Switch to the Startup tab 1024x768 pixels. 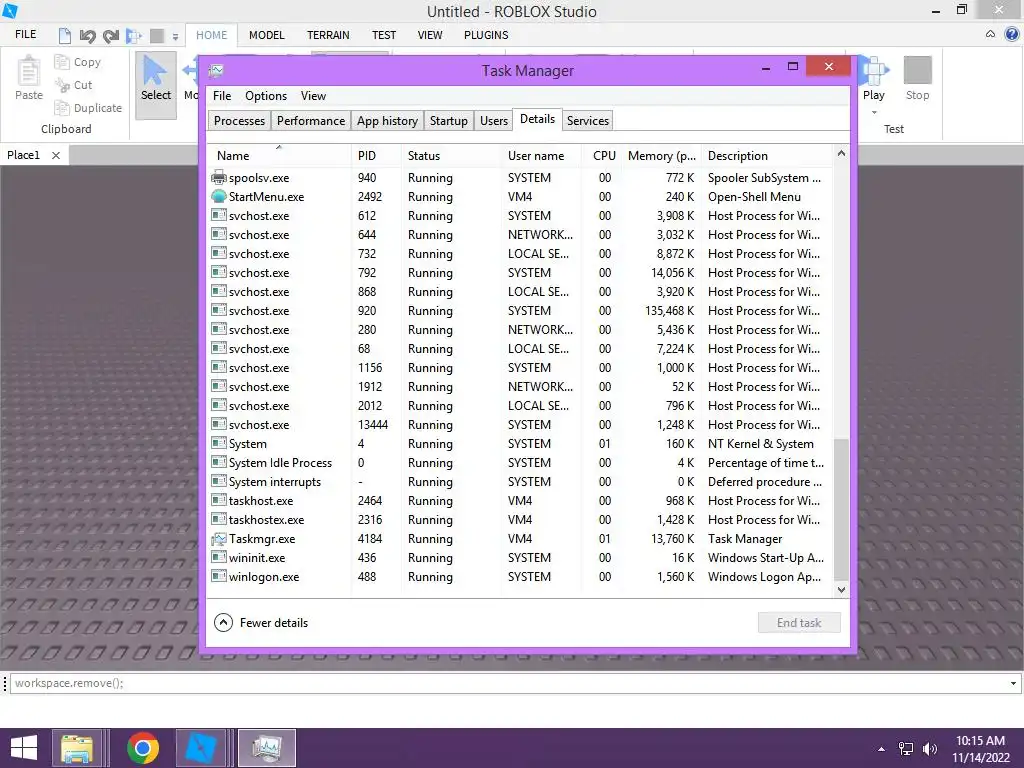449,121
